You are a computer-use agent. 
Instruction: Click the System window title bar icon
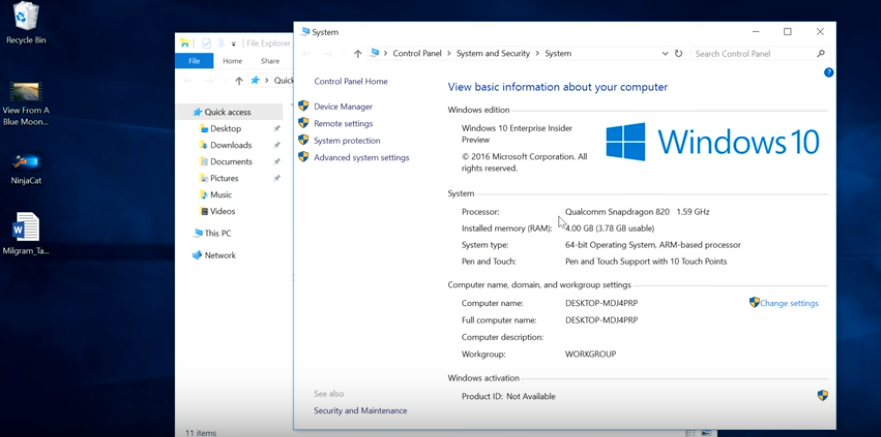pyautogui.click(x=305, y=31)
